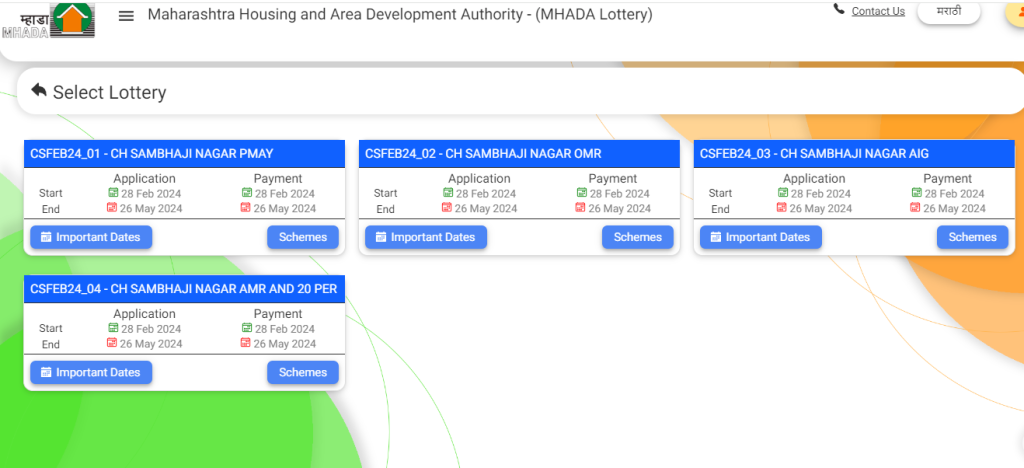Open Important Dates for CSFEB24_04 AMR
Viewport: 1024px width, 468px height.
tap(91, 372)
